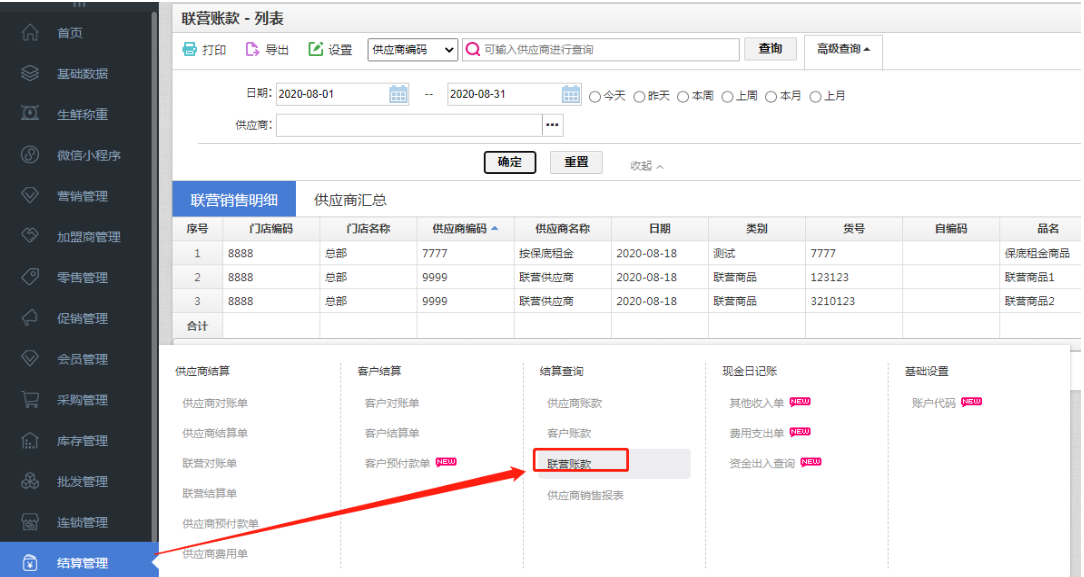Switch to 供应商汇总 tab
The width and height of the screenshot is (1084, 577).
click(350, 200)
